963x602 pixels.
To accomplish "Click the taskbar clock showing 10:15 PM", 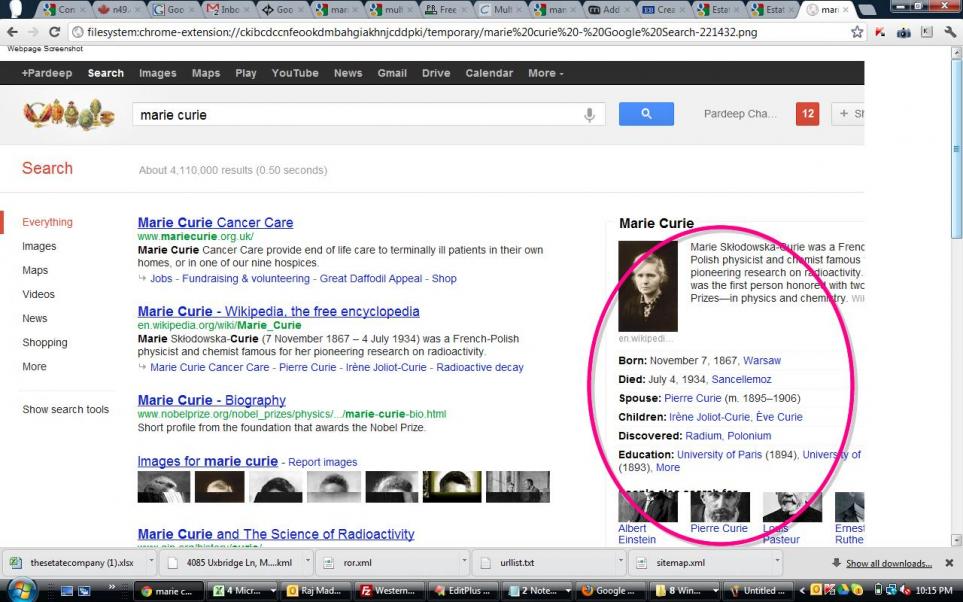I will pos(934,590).
